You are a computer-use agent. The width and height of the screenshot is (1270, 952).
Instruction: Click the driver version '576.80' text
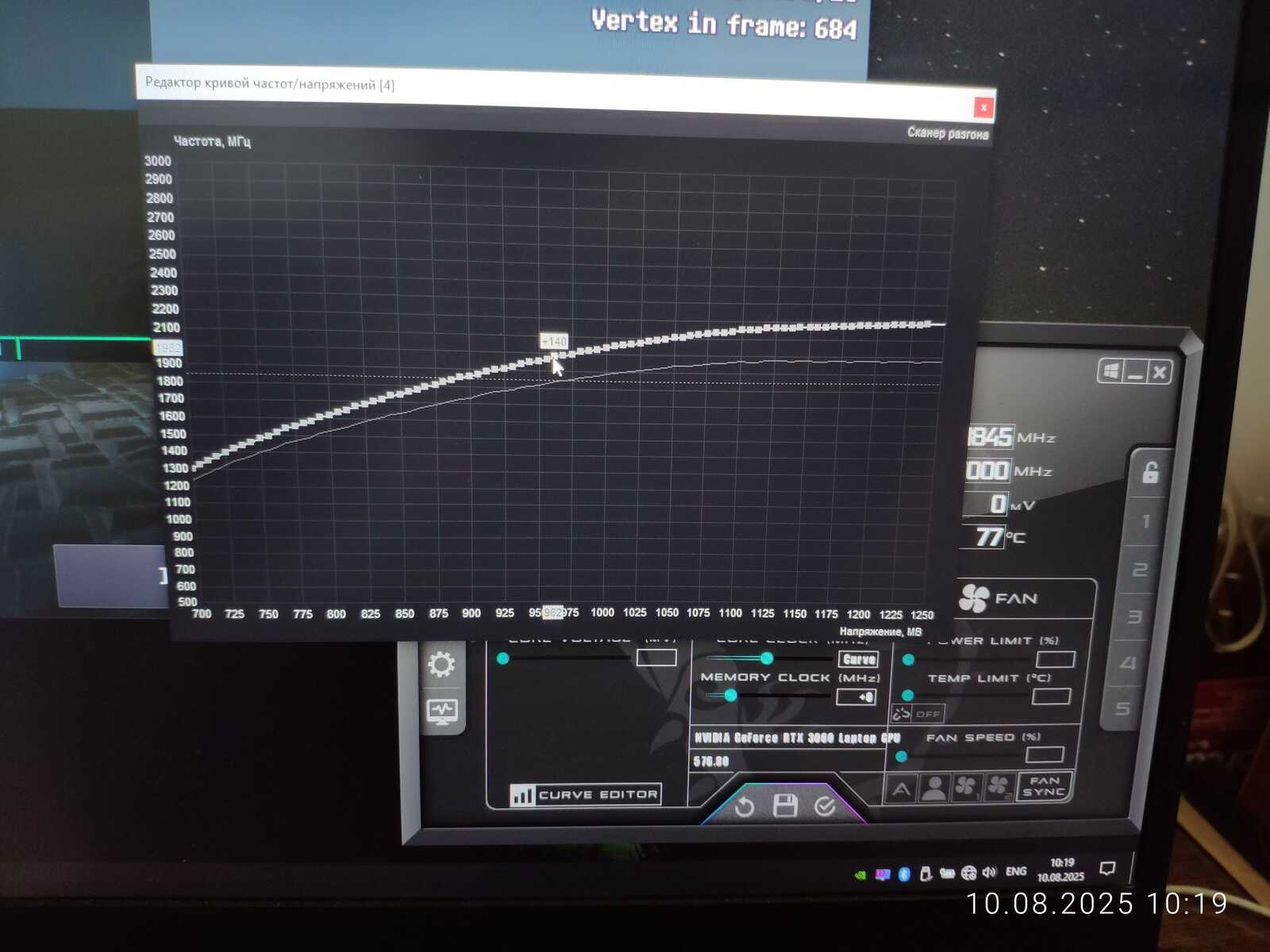click(x=711, y=762)
